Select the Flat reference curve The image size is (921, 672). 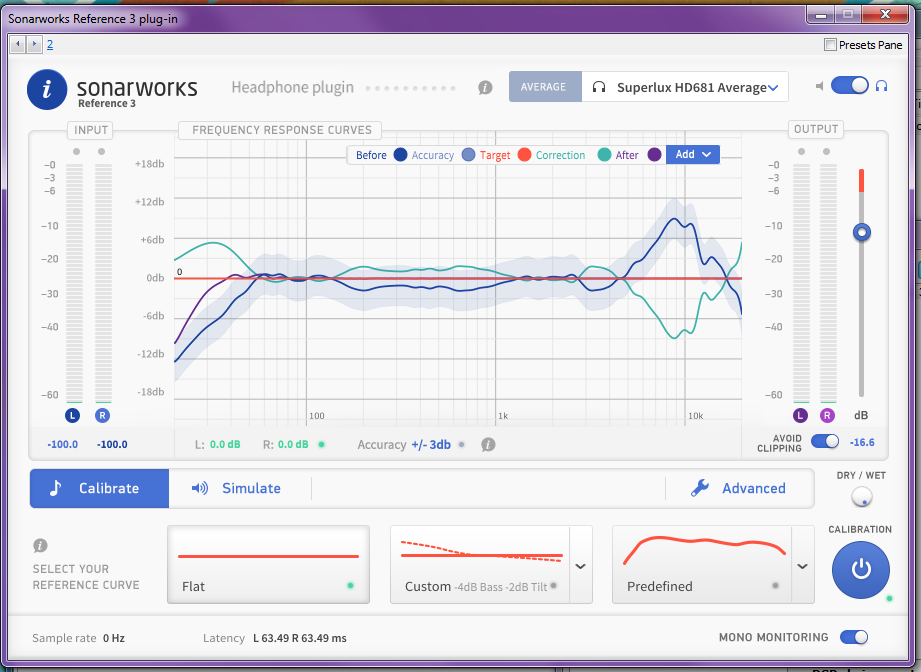pos(268,565)
